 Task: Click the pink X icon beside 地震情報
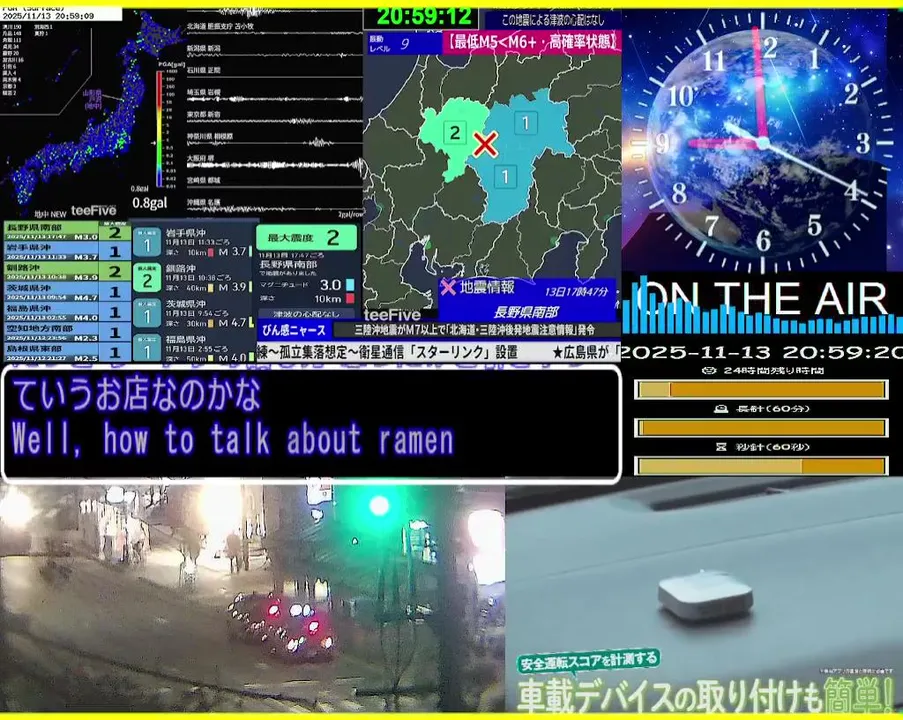coord(448,287)
